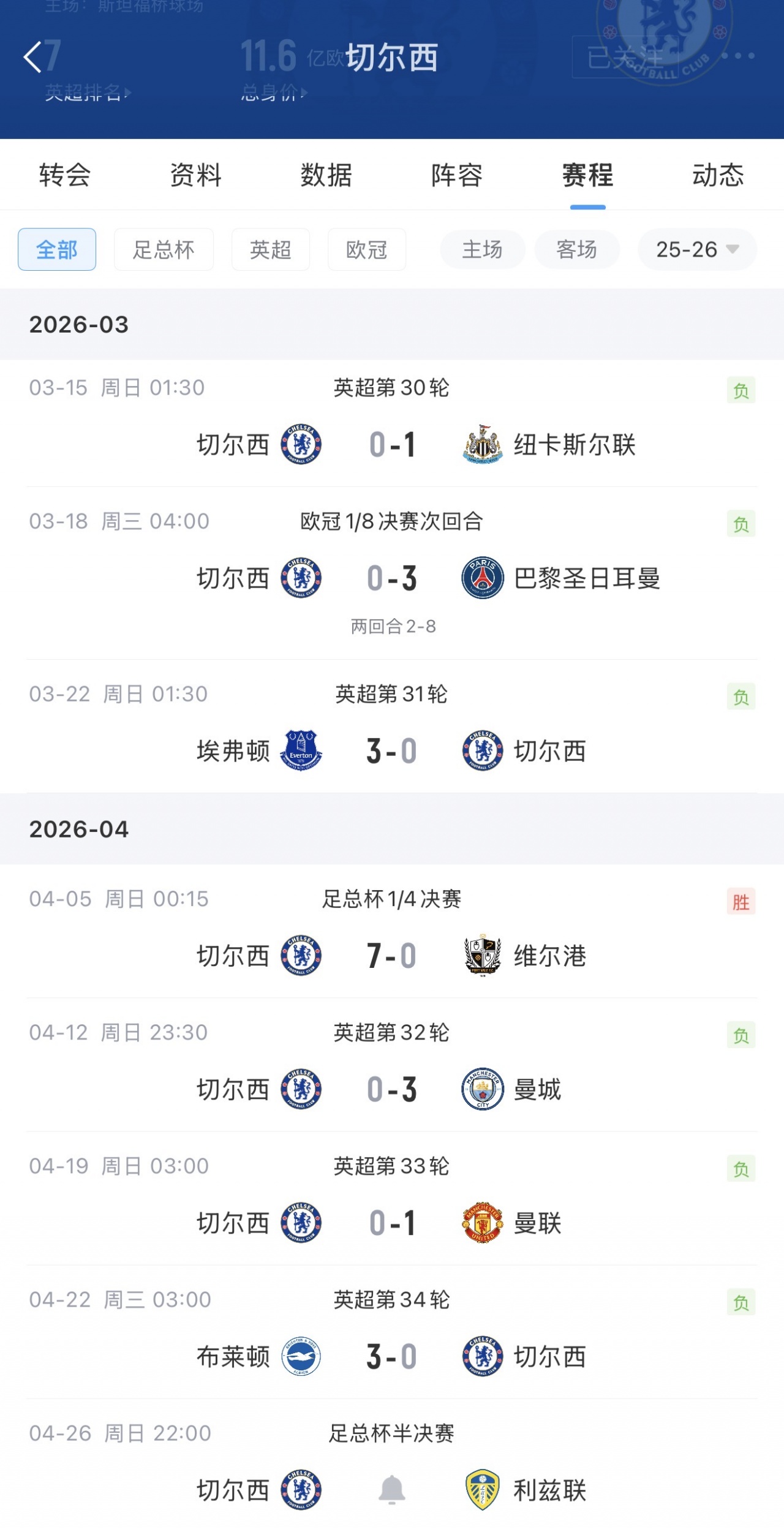Switch to the 数据 stats tab

pyautogui.click(x=326, y=175)
